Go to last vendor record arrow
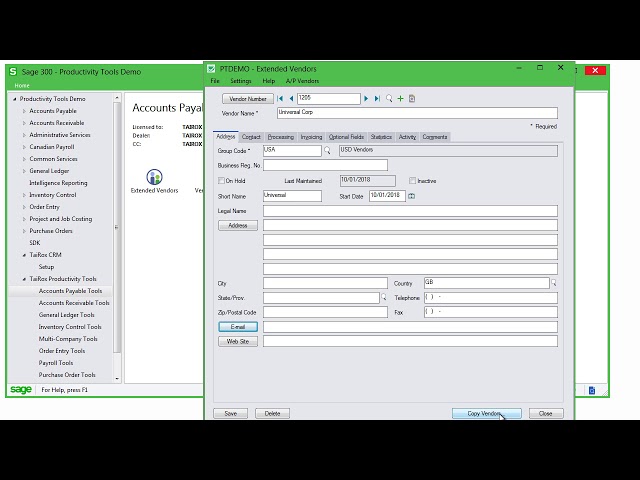640x480 pixels. pos(378,98)
